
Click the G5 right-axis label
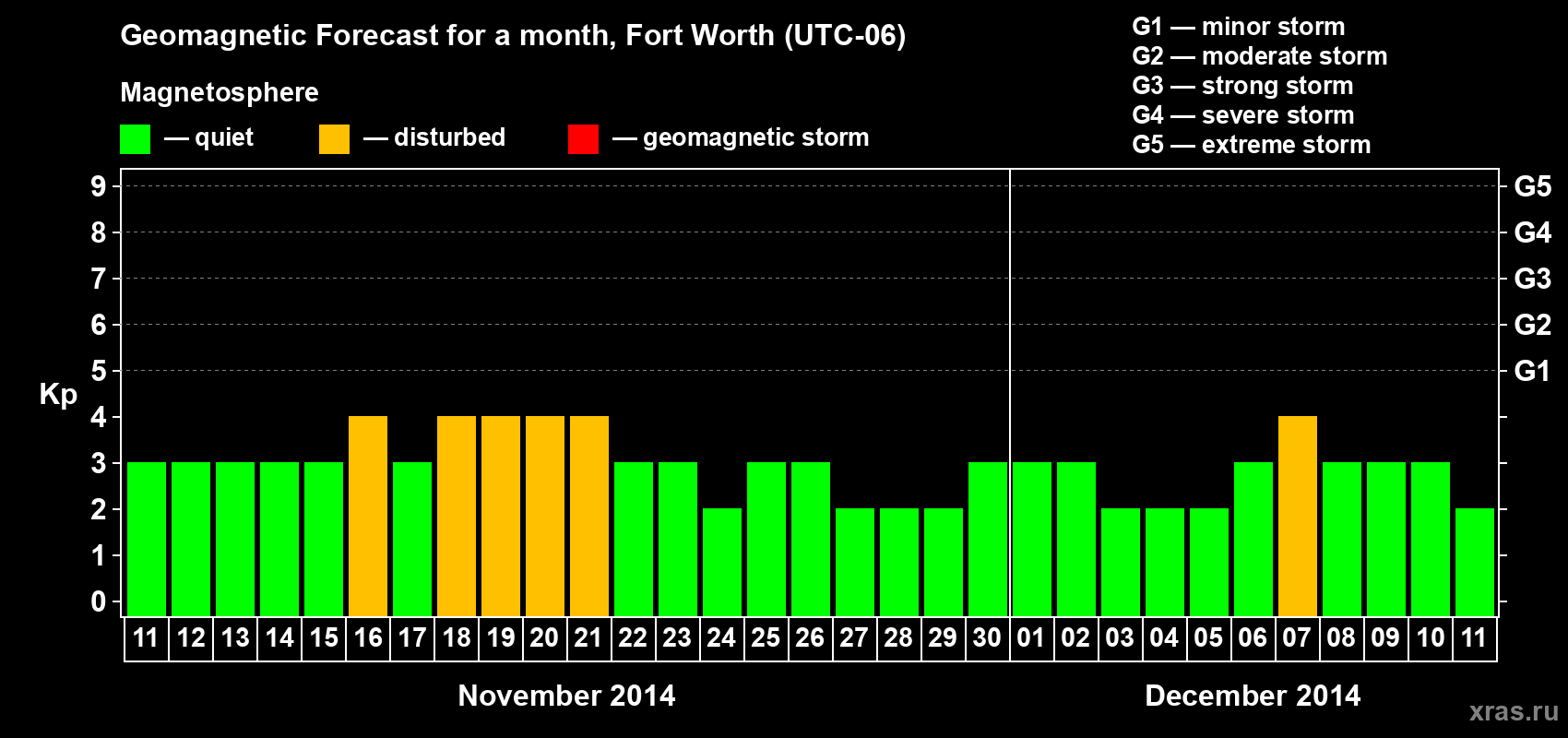click(x=1532, y=186)
